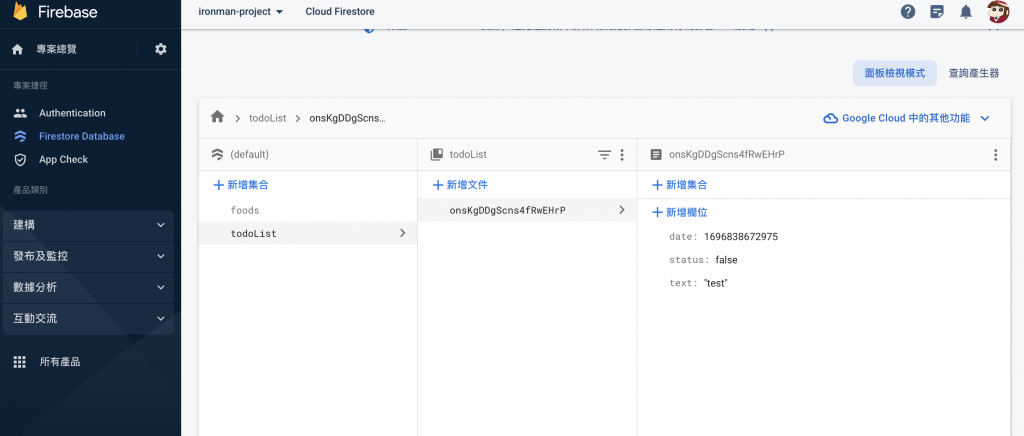Open the todoList collection three-dot menu

point(622,155)
